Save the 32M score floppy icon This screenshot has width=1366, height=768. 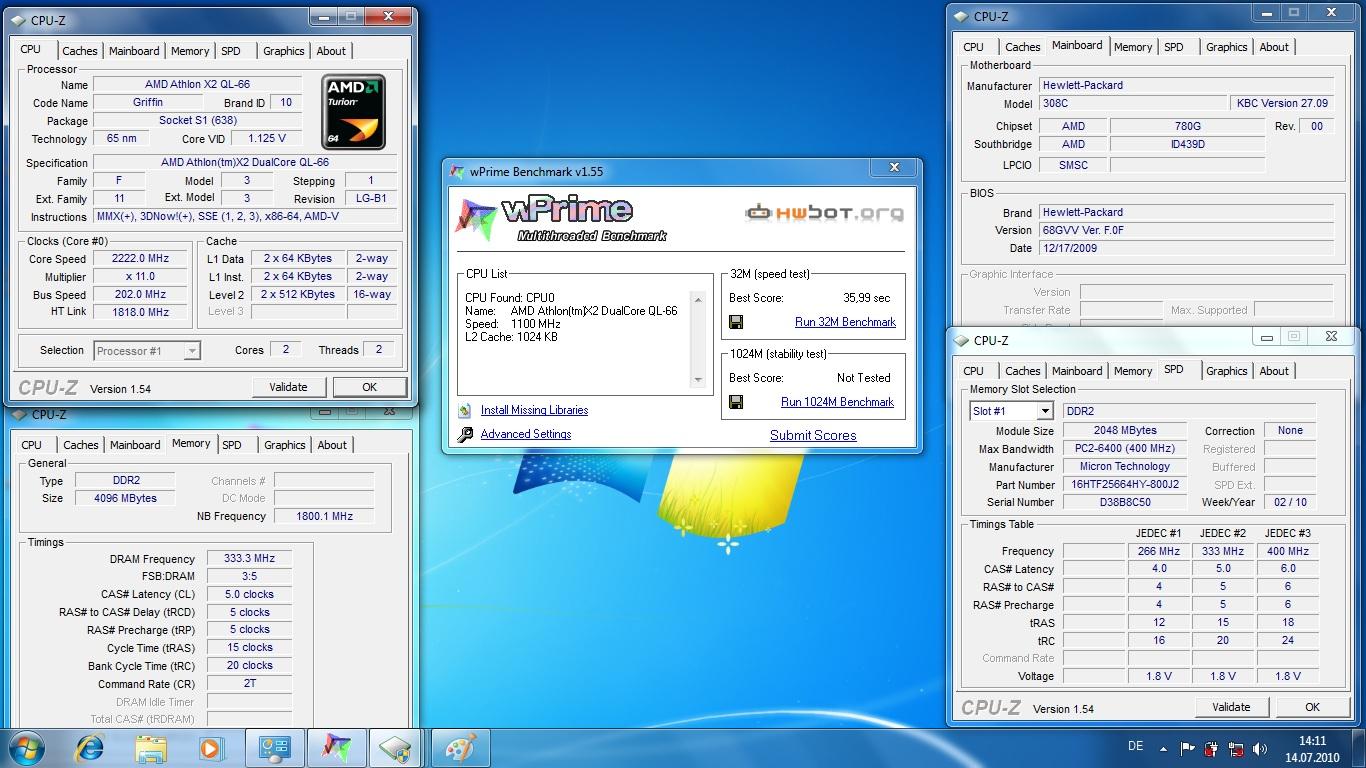pyautogui.click(x=736, y=322)
